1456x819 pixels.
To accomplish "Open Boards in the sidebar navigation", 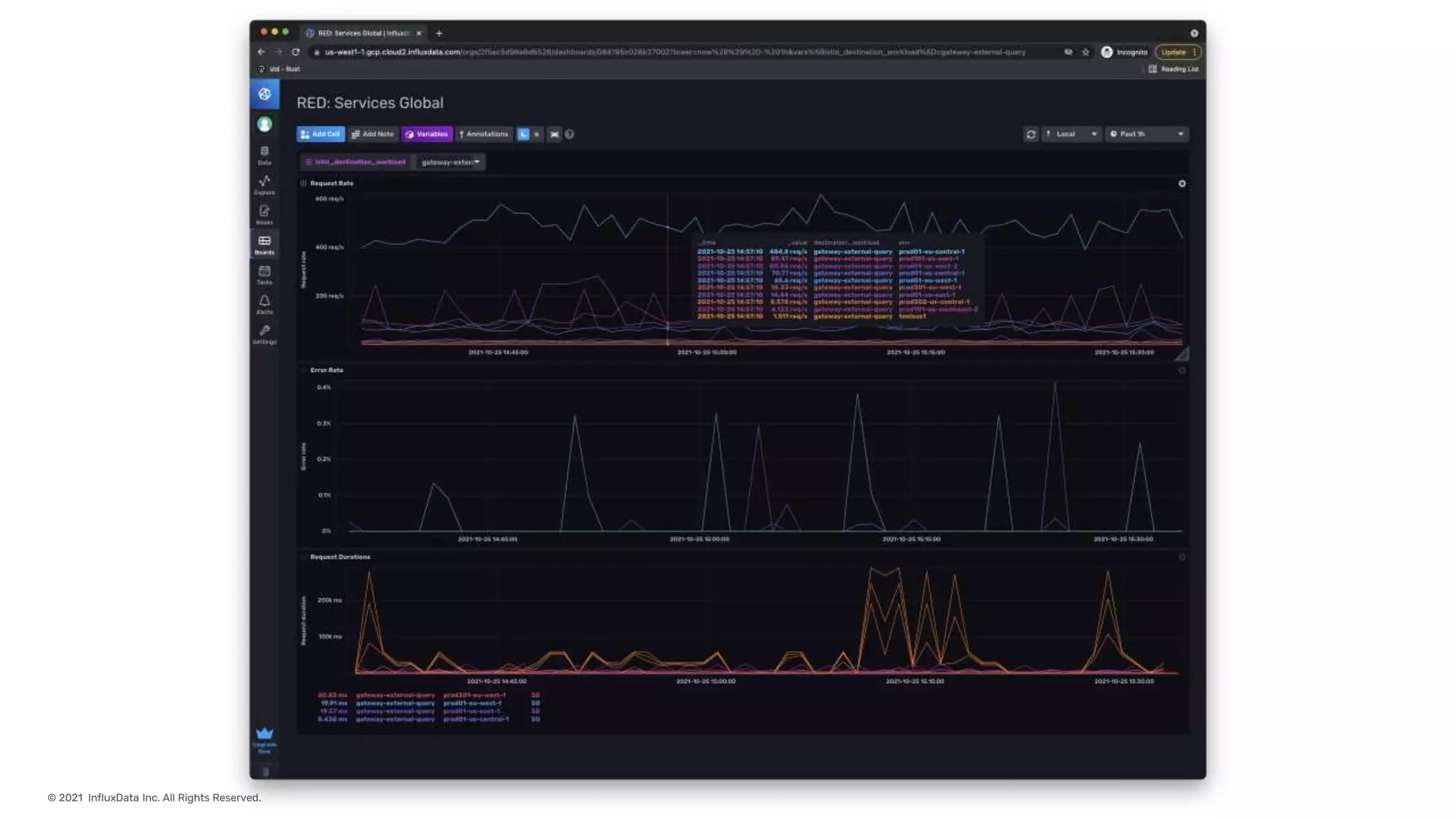I will click(264, 245).
